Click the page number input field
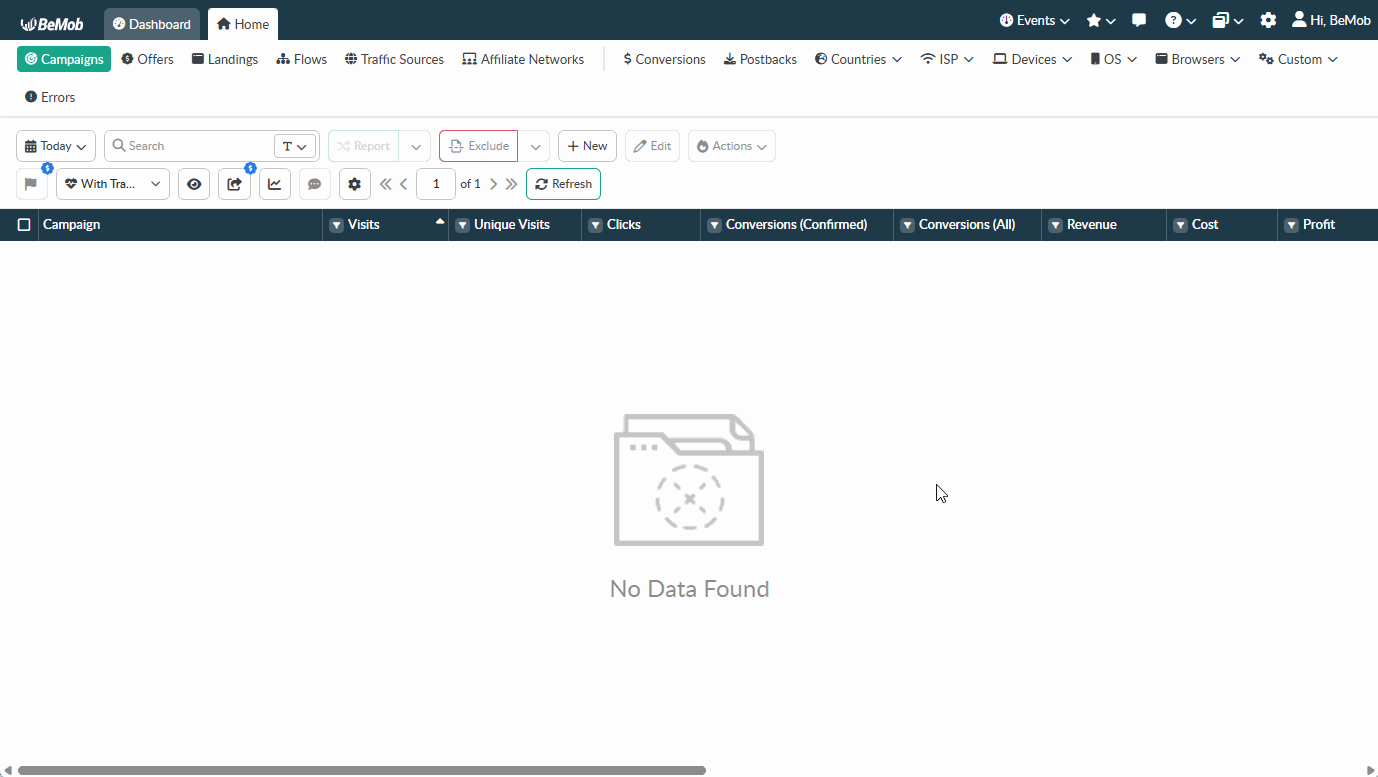Viewport: 1378px width, 777px height. (436, 184)
